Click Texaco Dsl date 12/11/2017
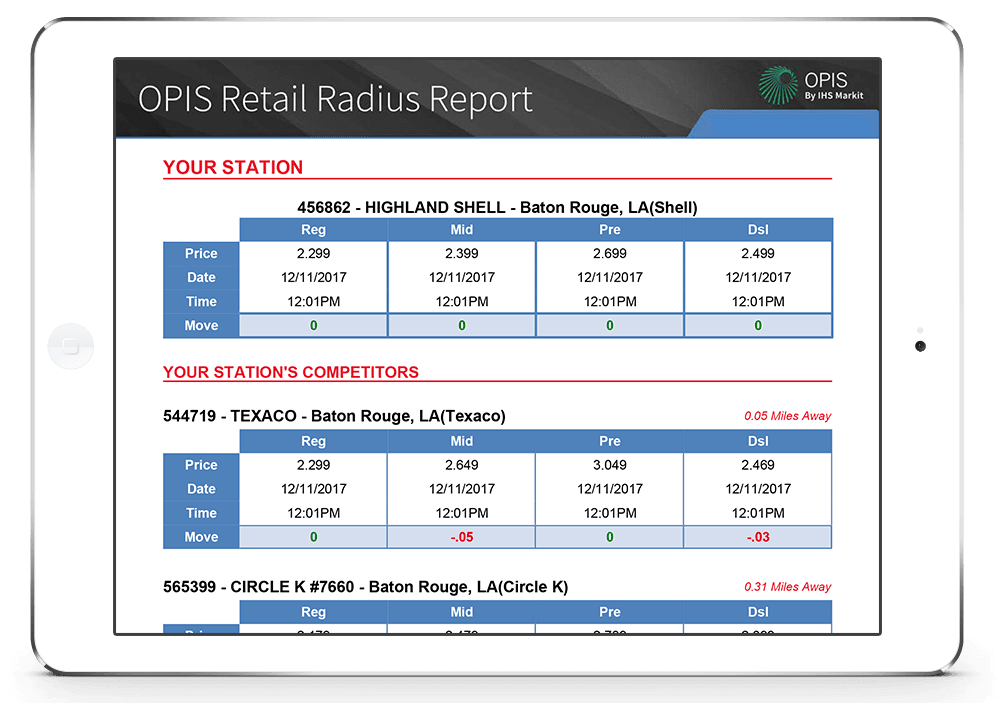This screenshot has height=703, width=1000. [x=758, y=489]
